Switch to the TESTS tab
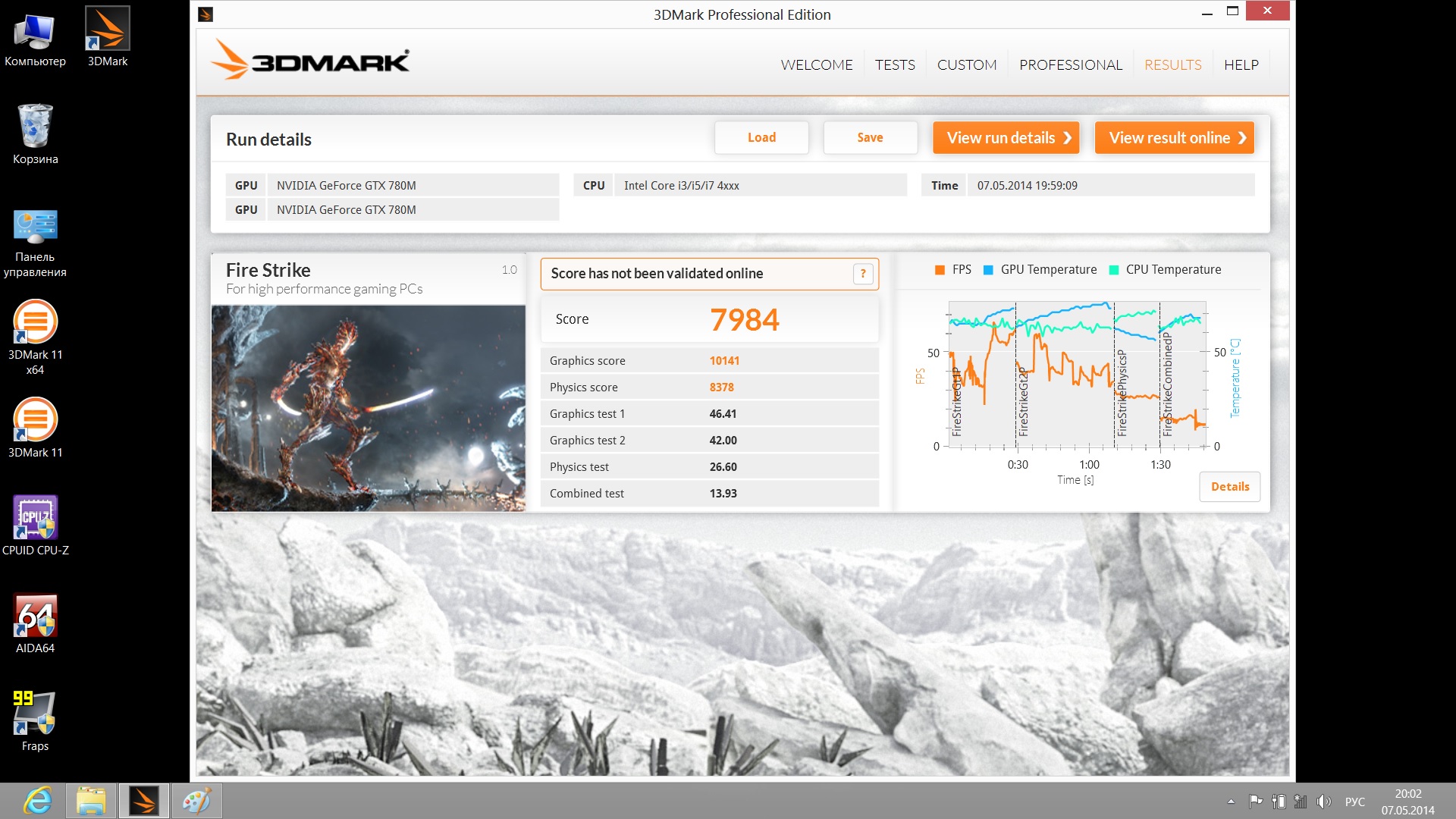Image resolution: width=1456 pixels, height=819 pixels. (895, 64)
